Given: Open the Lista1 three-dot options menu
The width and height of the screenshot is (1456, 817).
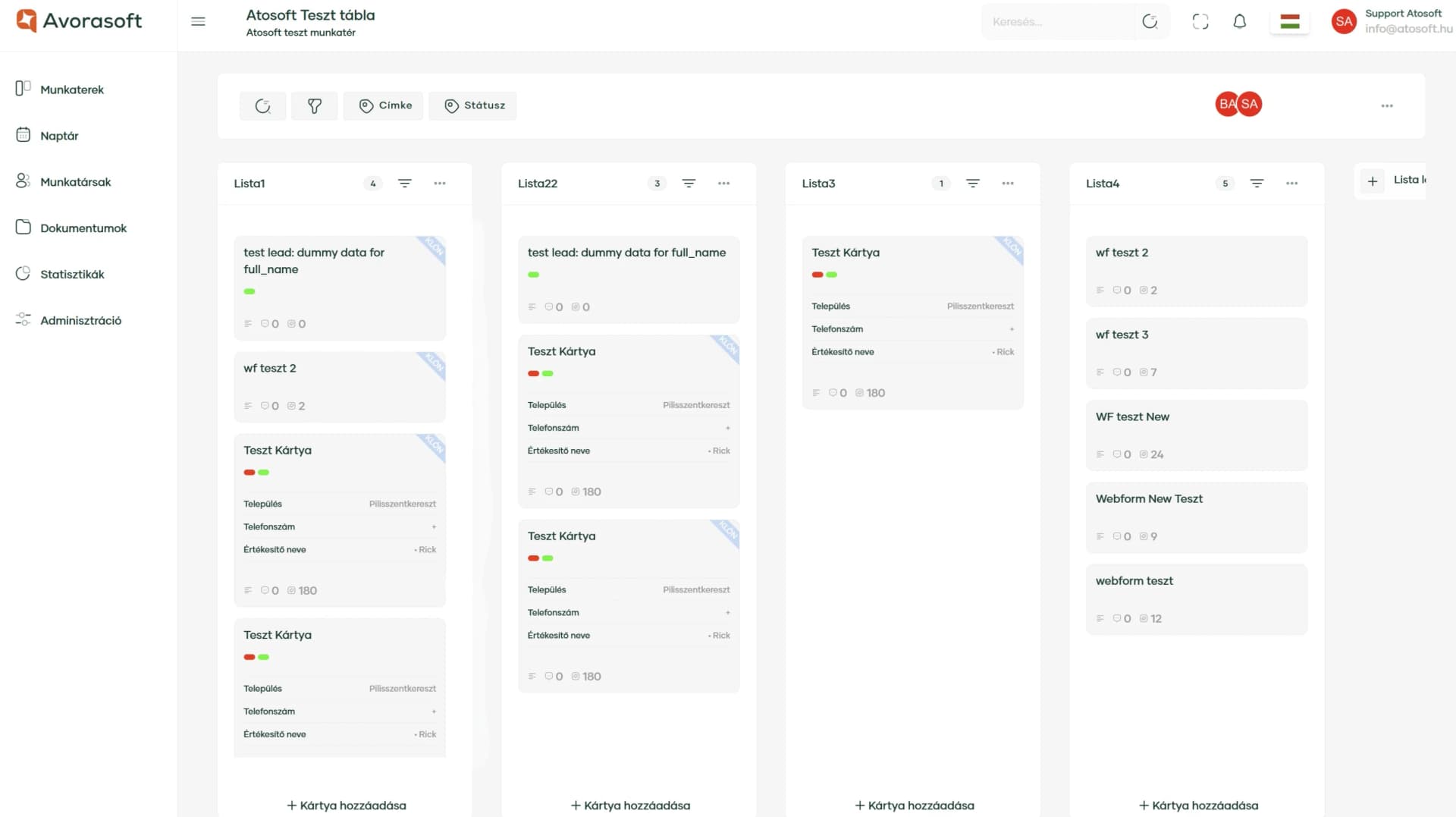Looking at the screenshot, I should point(440,184).
